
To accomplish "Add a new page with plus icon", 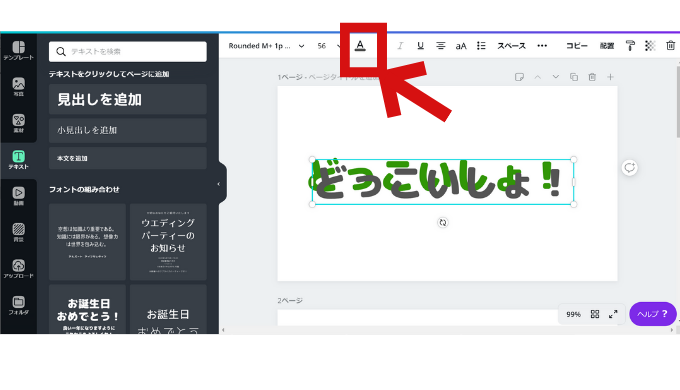I will tap(610, 77).
